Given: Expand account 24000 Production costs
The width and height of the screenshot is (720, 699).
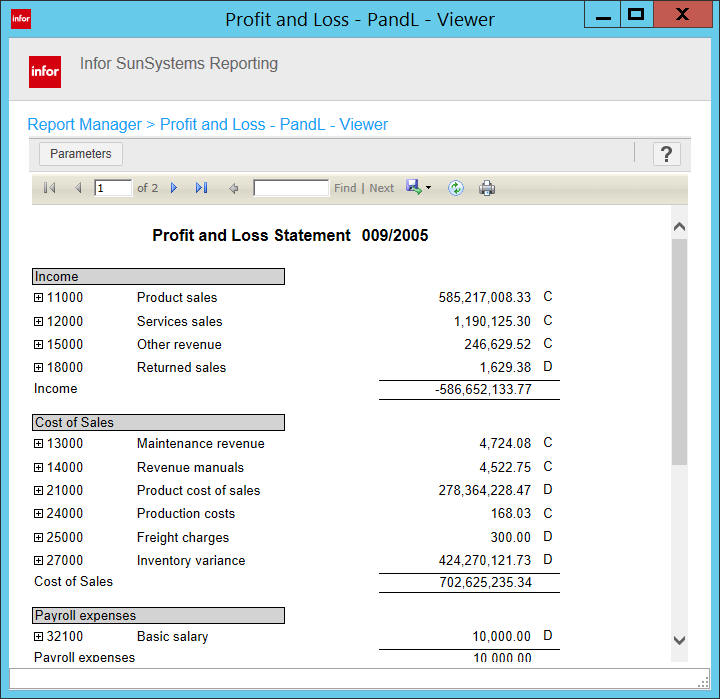Looking at the screenshot, I should click(39, 513).
